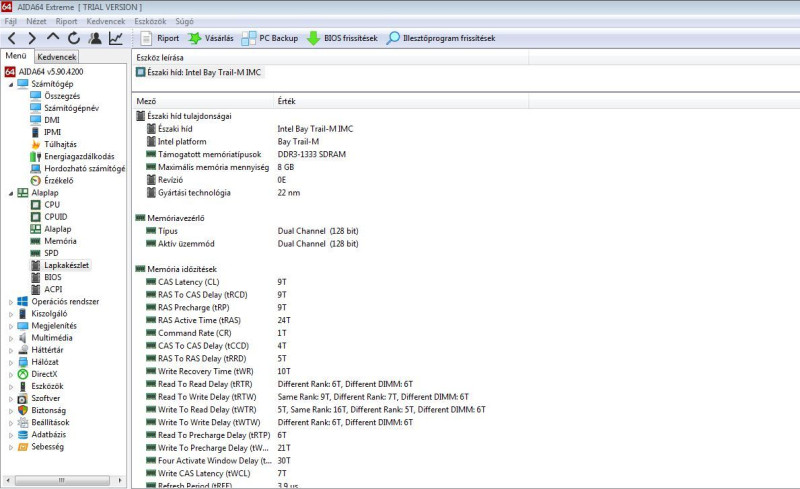Open the Súgó menu

click(x=184, y=21)
